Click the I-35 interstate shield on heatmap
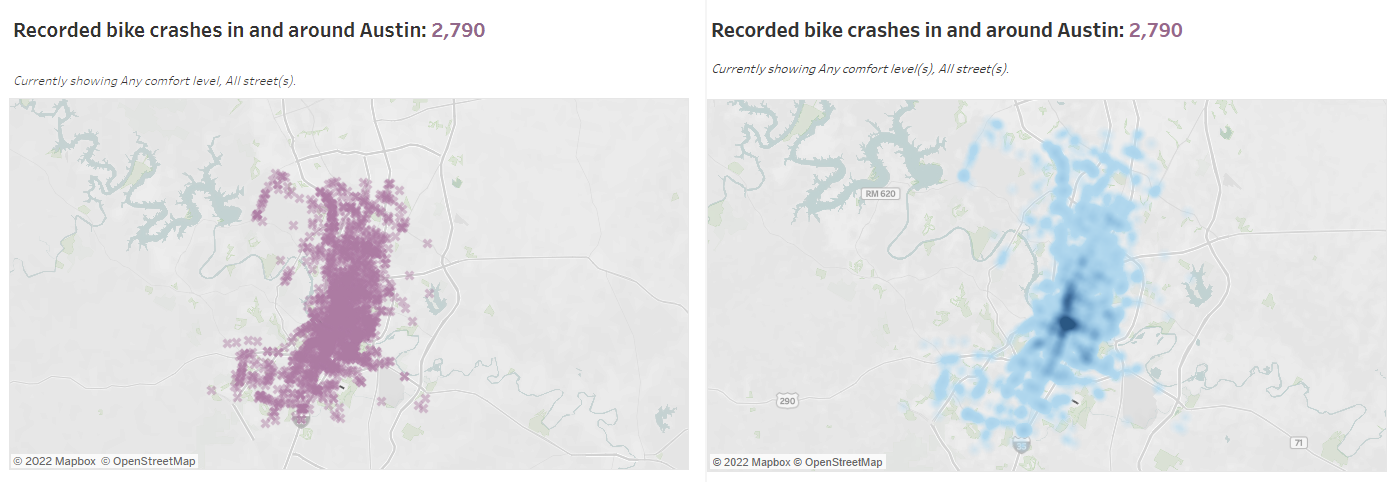This screenshot has width=1396, height=483. coord(1020,444)
